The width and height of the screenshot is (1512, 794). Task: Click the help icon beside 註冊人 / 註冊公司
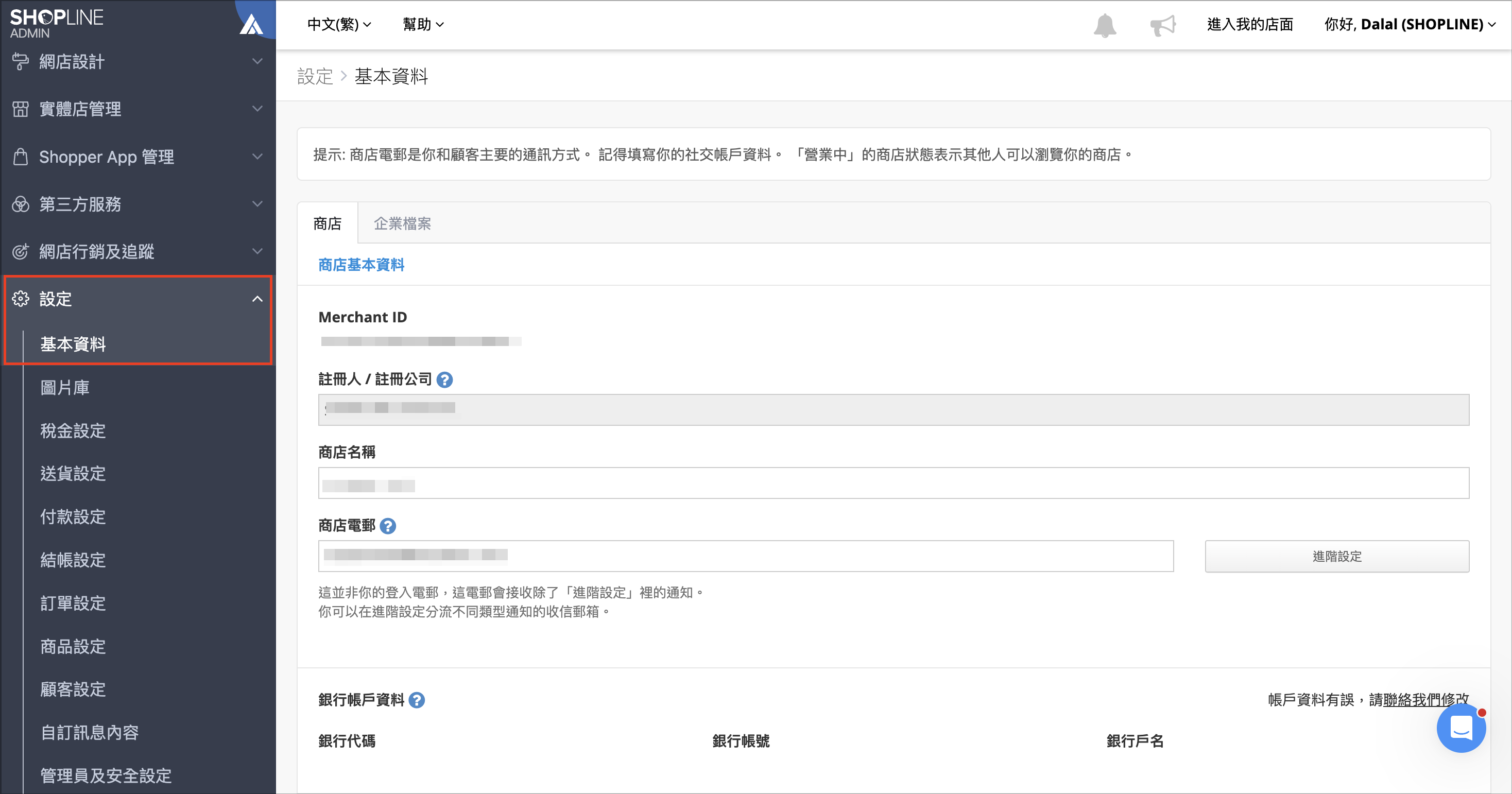pos(445,379)
